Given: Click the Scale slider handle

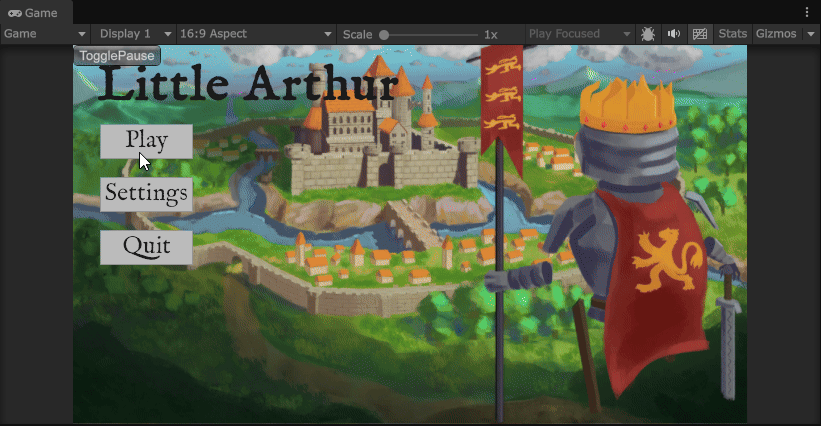Looking at the screenshot, I should 384,35.
